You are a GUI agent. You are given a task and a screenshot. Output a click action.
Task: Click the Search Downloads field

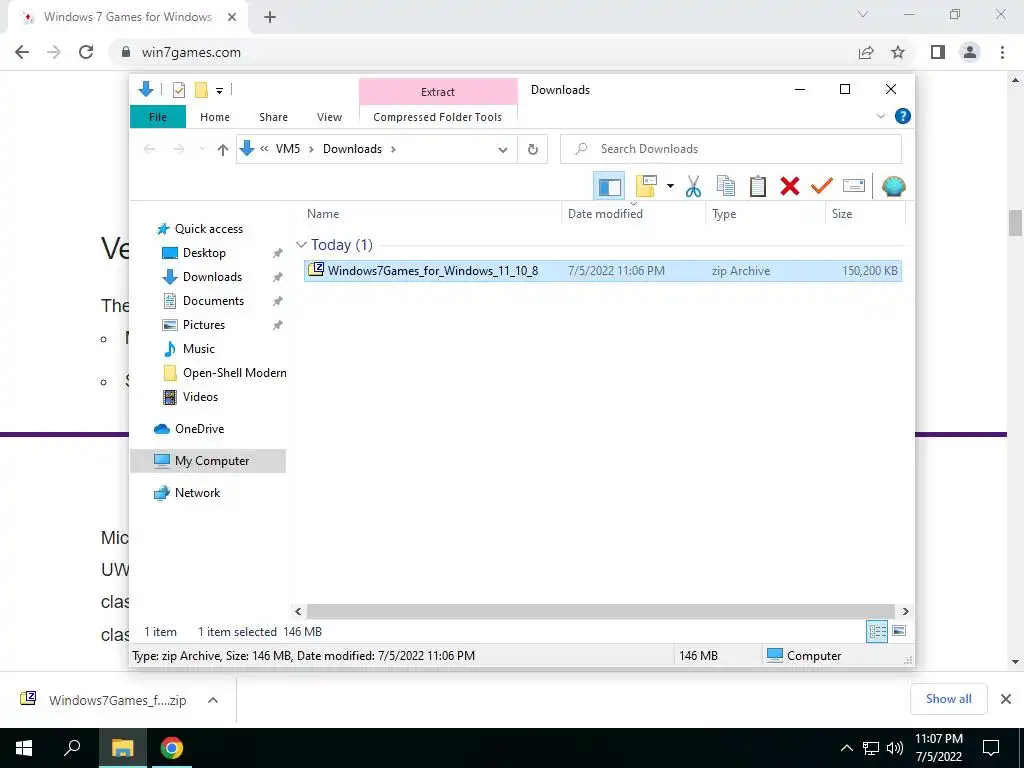(x=731, y=149)
